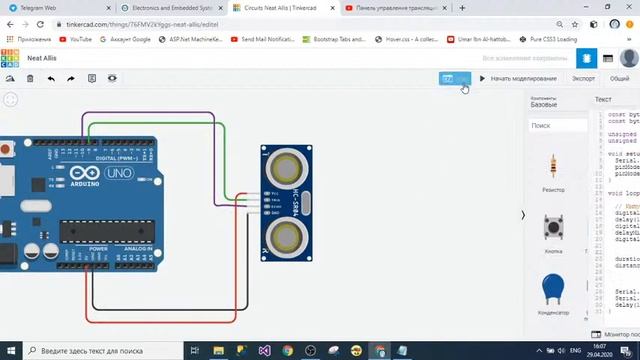640x360 pixels.
Task: Open Task View on taskbar
Action: coord(195,351)
